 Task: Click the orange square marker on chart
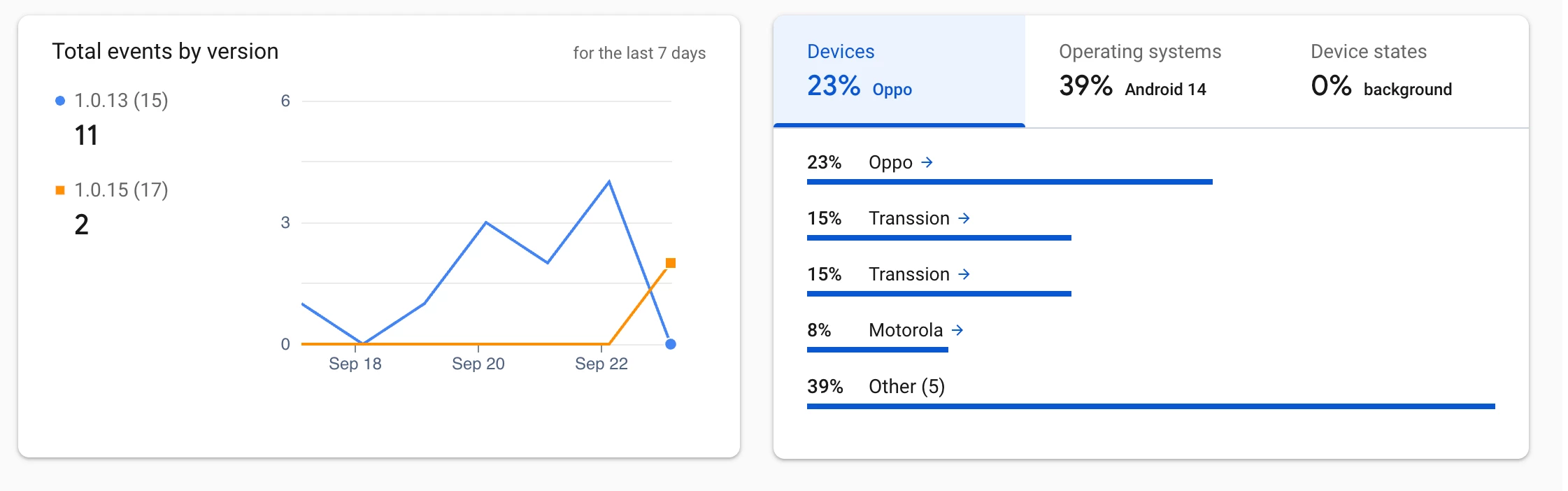click(671, 263)
